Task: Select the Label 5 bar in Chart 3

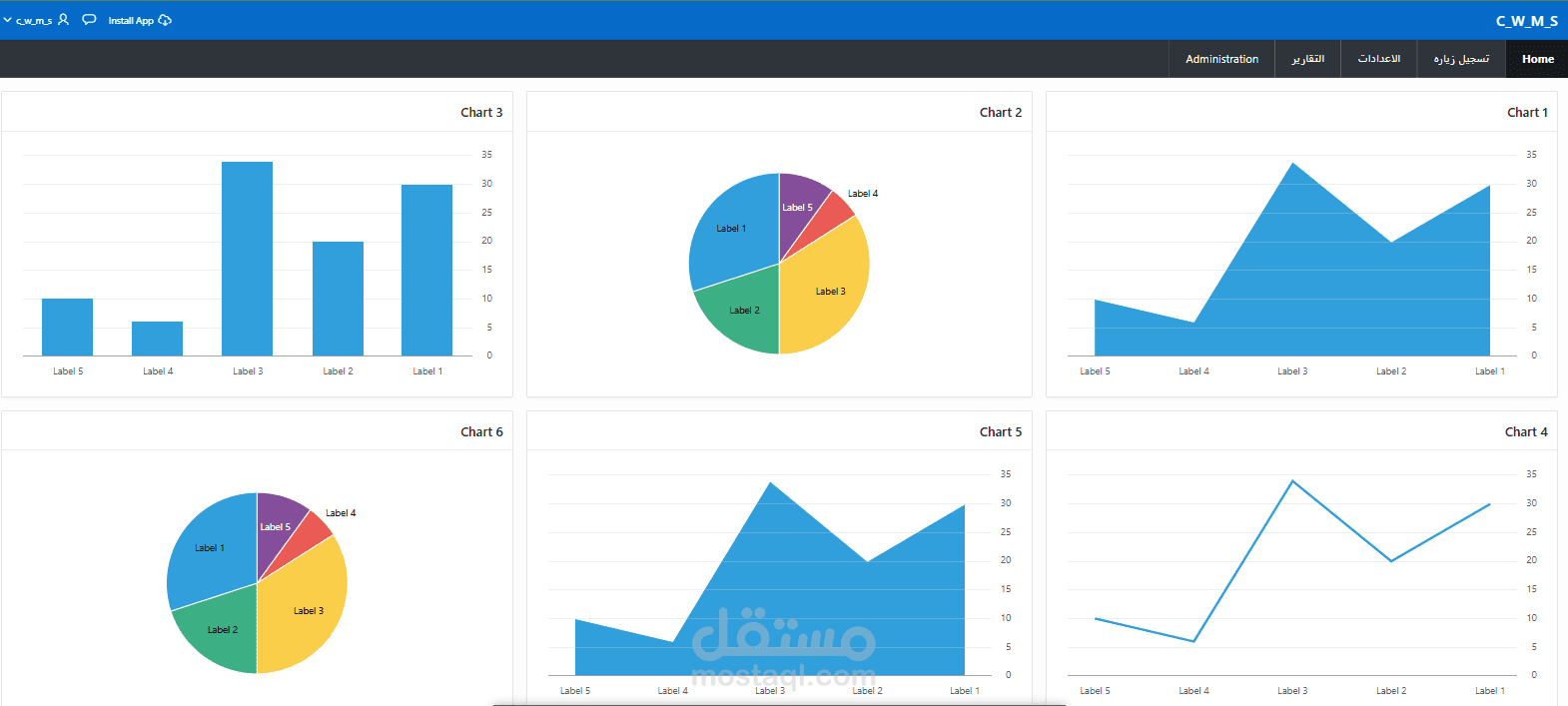Action: 67,328
